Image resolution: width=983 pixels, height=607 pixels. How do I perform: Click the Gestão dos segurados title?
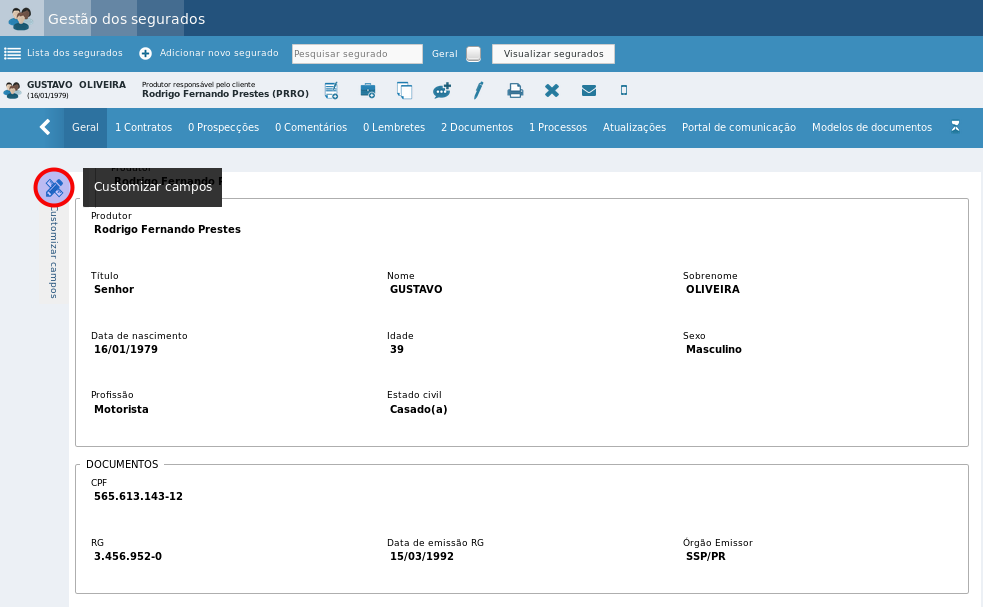(x=127, y=19)
